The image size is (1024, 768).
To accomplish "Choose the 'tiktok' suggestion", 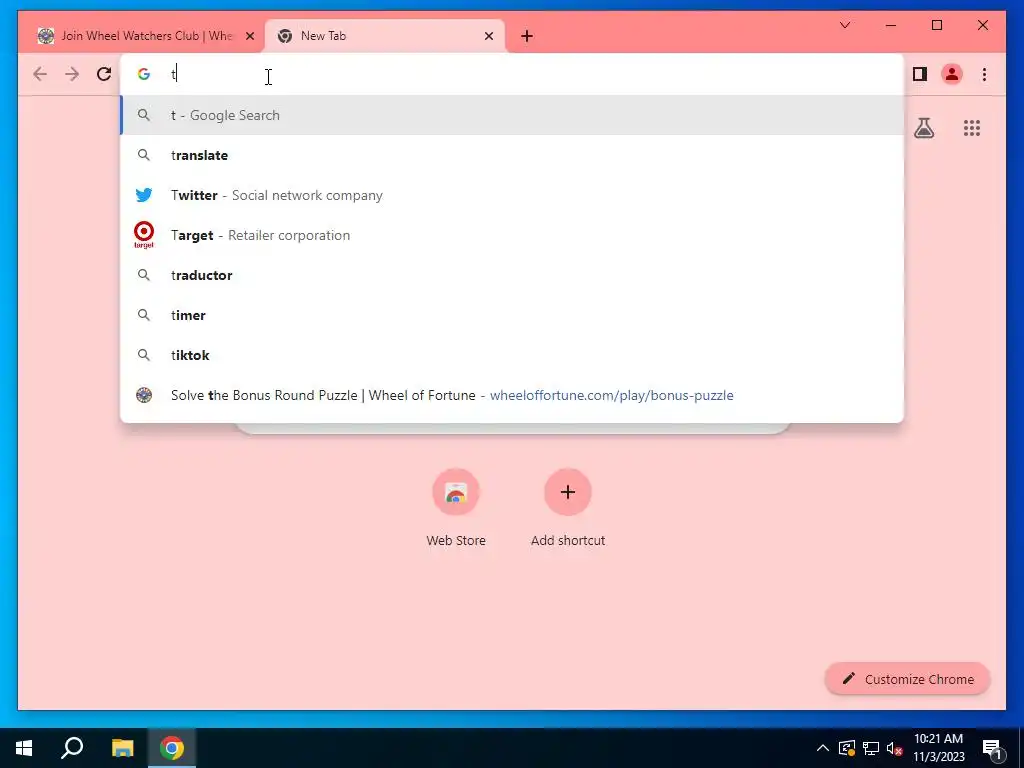I will (x=512, y=355).
